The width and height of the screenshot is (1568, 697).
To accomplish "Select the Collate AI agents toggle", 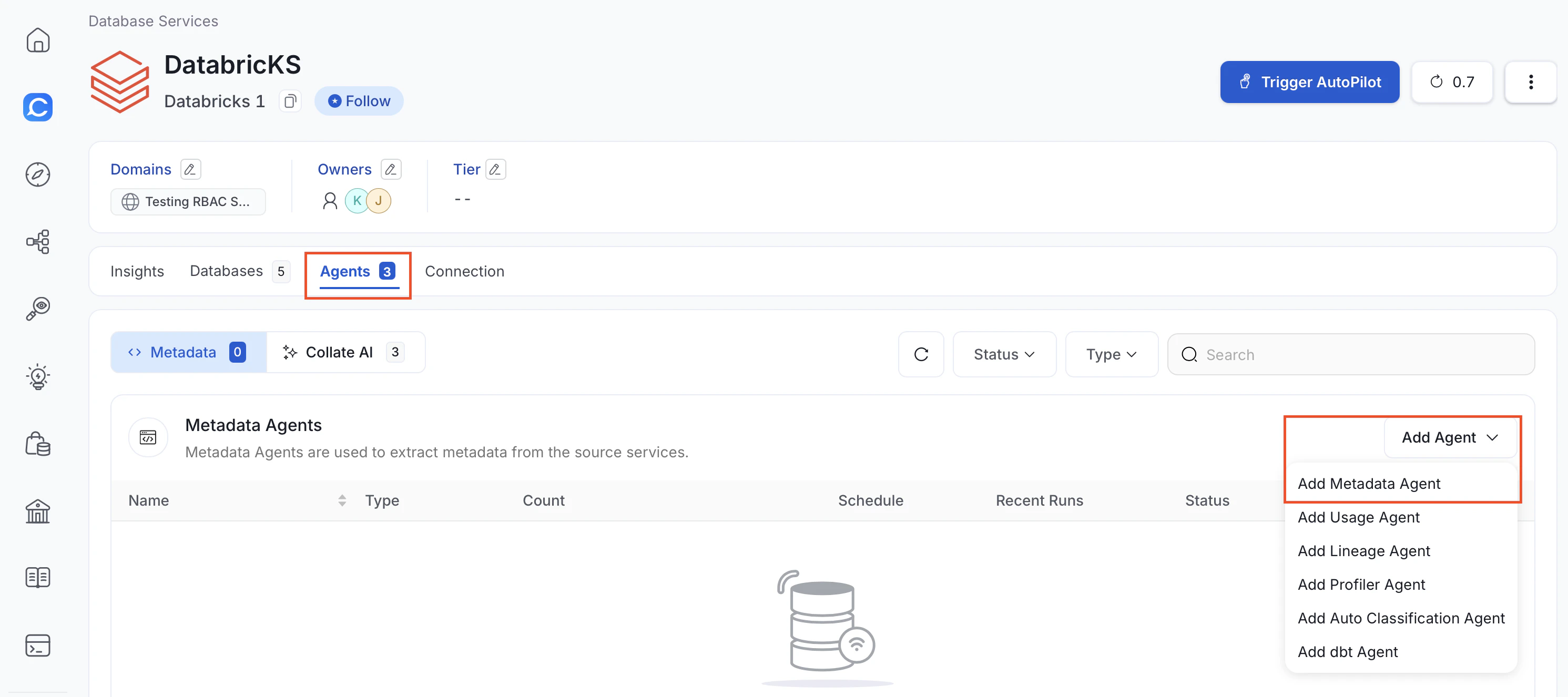I will click(345, 353).
